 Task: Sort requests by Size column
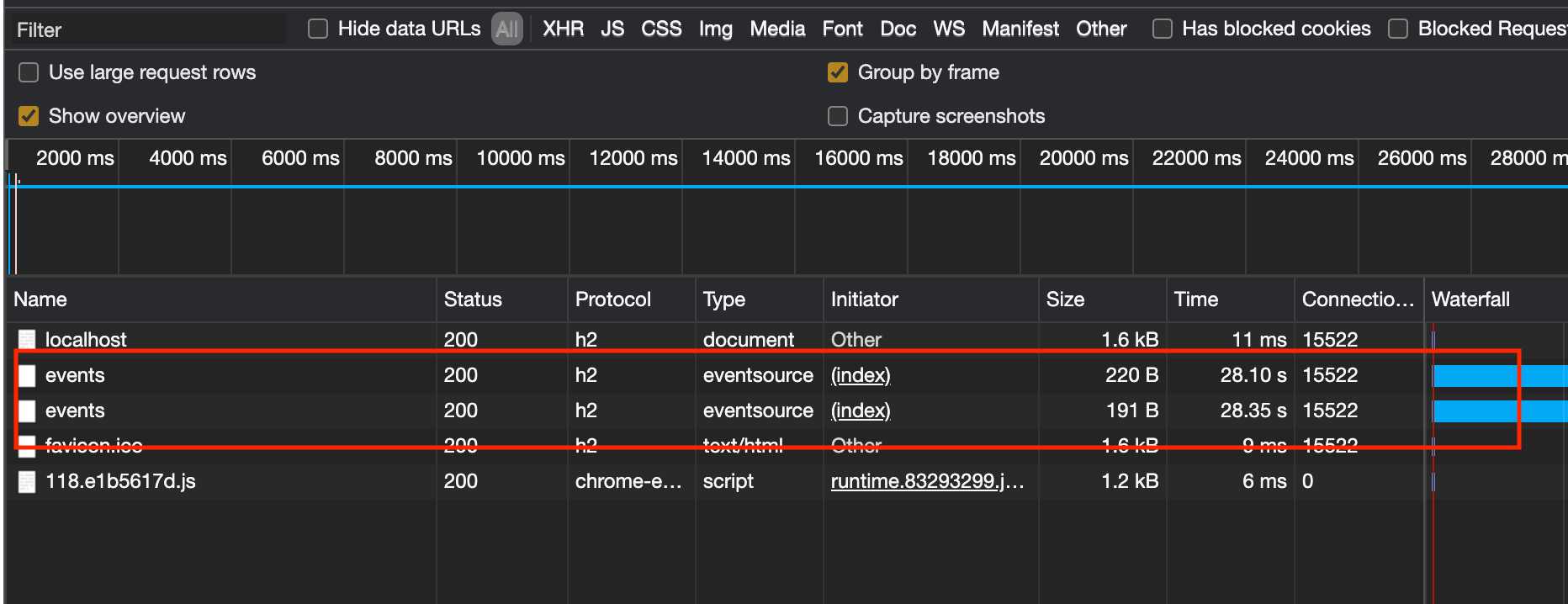tap(1065, 299)
